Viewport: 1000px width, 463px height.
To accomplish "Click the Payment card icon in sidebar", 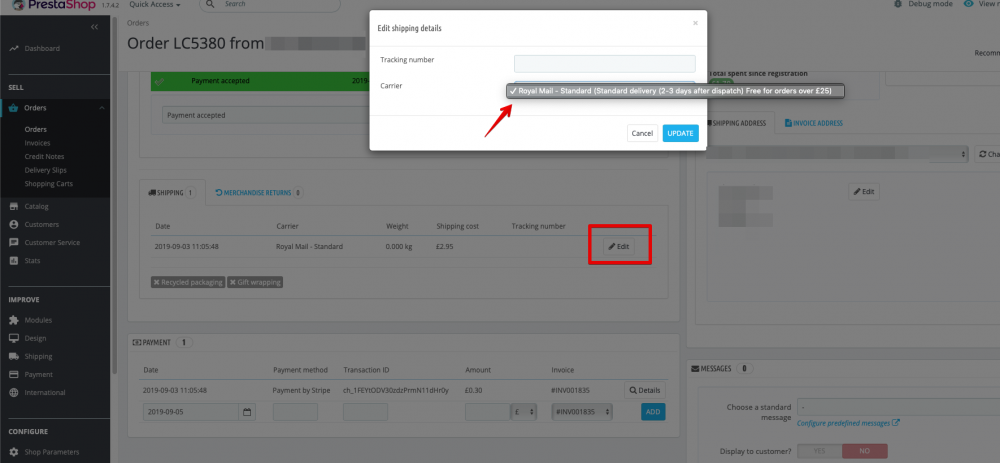I will 13,374.
